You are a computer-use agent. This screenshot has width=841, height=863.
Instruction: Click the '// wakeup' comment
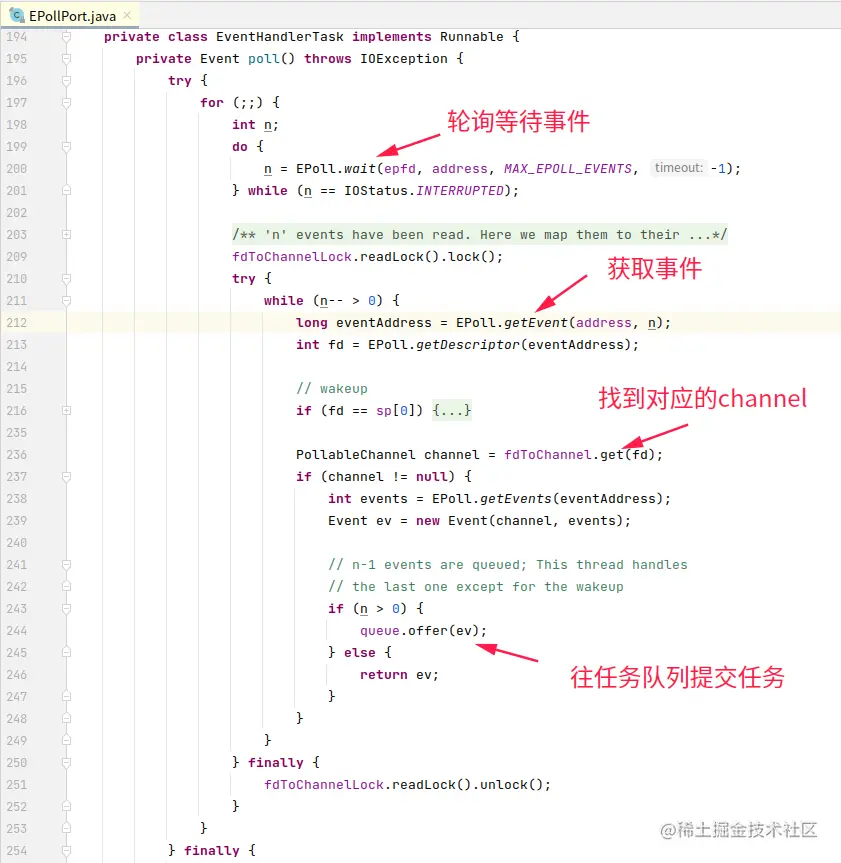coord(332,389)
